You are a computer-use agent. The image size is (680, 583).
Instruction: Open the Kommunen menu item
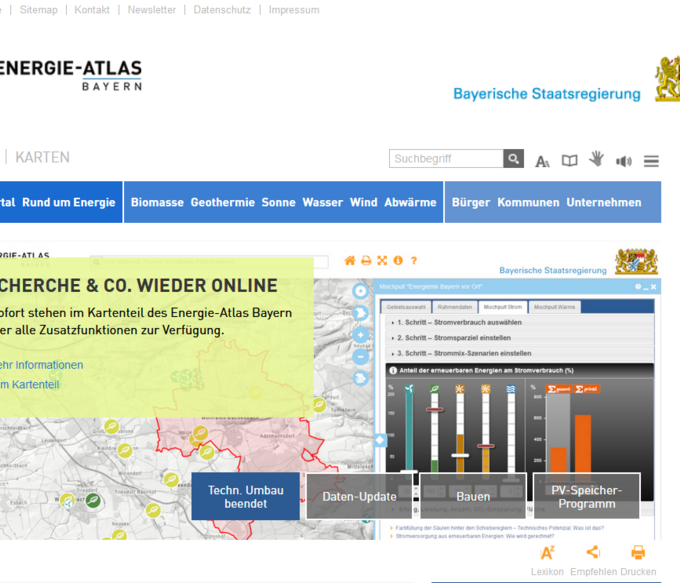(528, 203)
